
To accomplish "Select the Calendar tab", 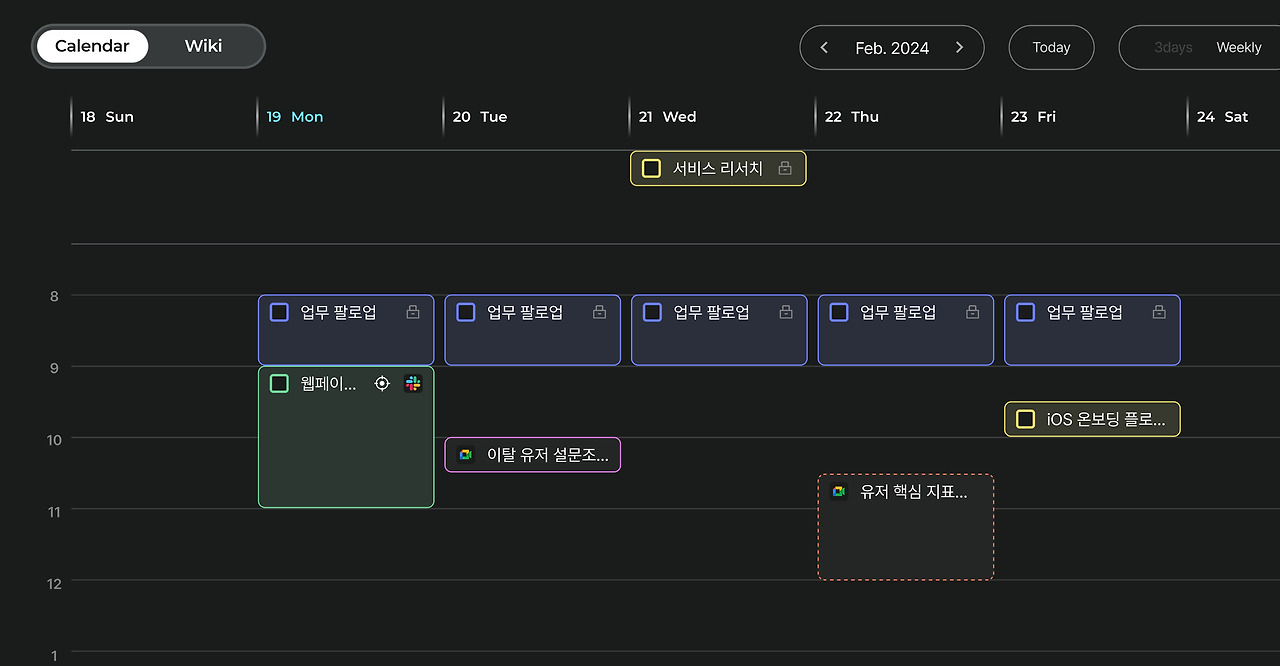I will pyautogui.click(x=92, y=46).
